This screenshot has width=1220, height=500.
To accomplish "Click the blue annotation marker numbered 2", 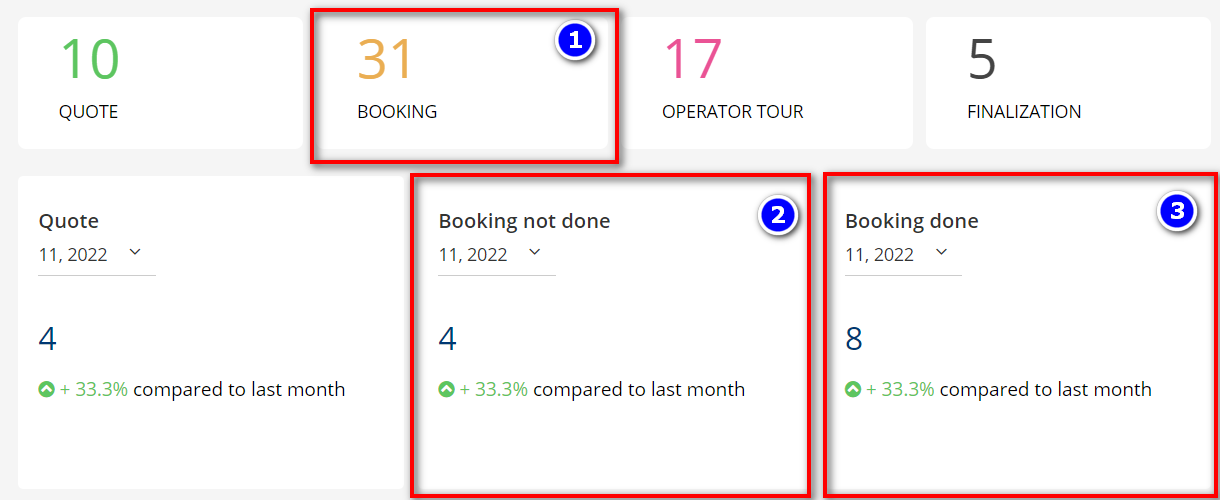I will (x=777, y=213).
